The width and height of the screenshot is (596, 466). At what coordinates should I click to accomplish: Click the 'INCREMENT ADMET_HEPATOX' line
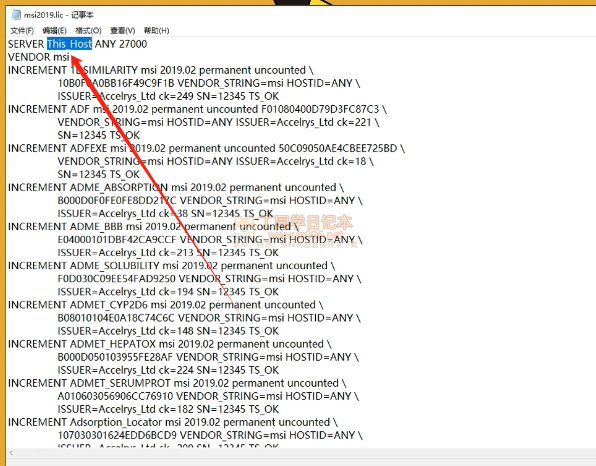click(x=170, y=344)
